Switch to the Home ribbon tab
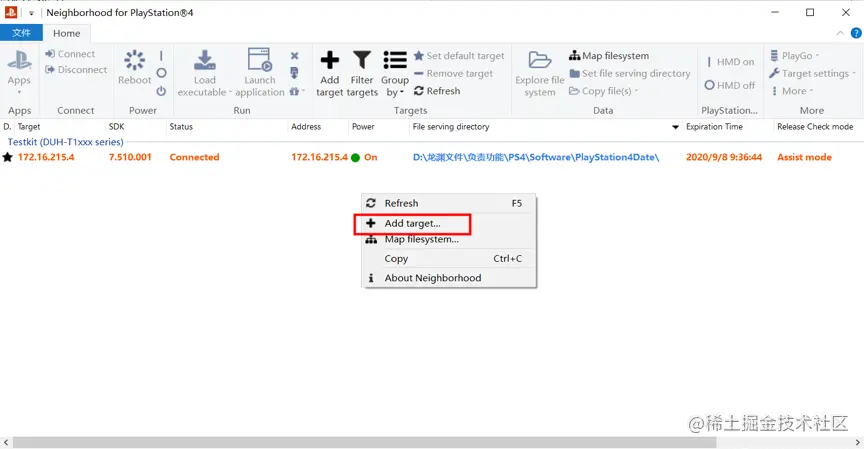 (67, 33)
